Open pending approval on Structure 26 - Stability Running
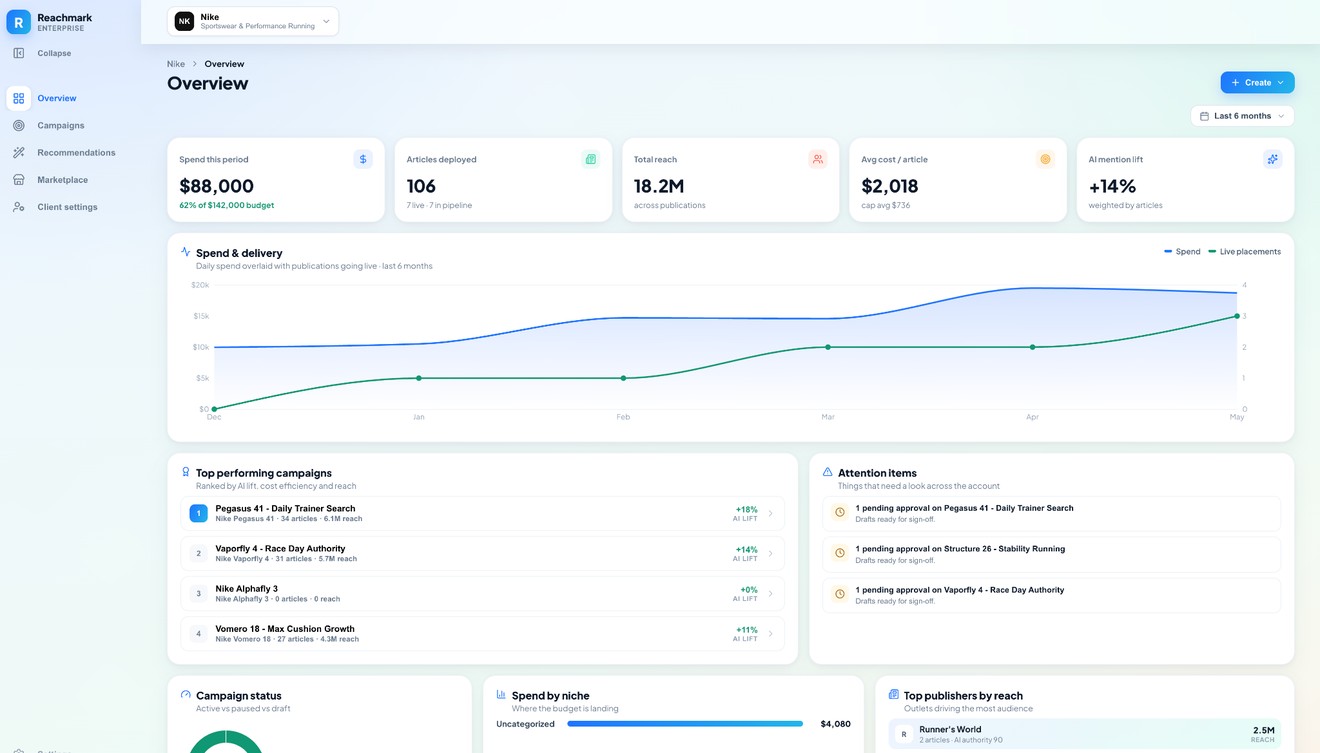Image resolution: width=1320 pixels, height=753 pixels. [x=1051, y=553]
